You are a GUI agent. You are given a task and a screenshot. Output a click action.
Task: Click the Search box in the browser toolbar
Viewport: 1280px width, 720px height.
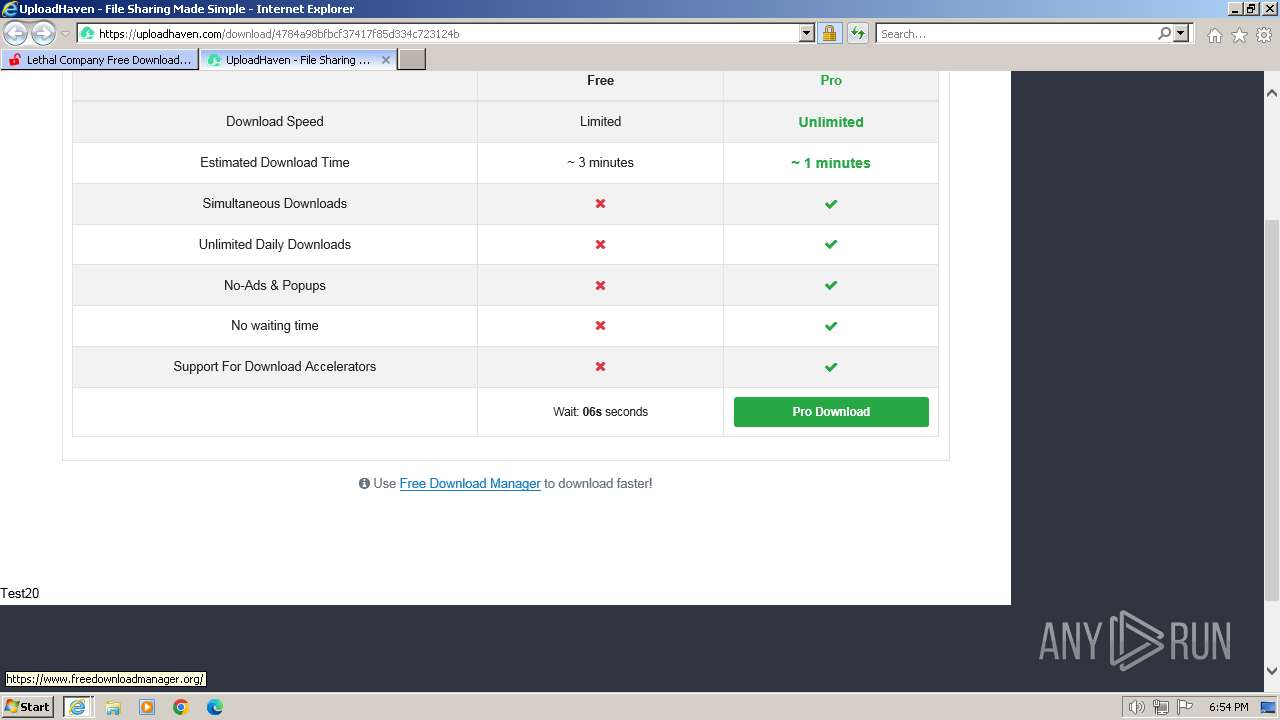tap(1016, 34)
